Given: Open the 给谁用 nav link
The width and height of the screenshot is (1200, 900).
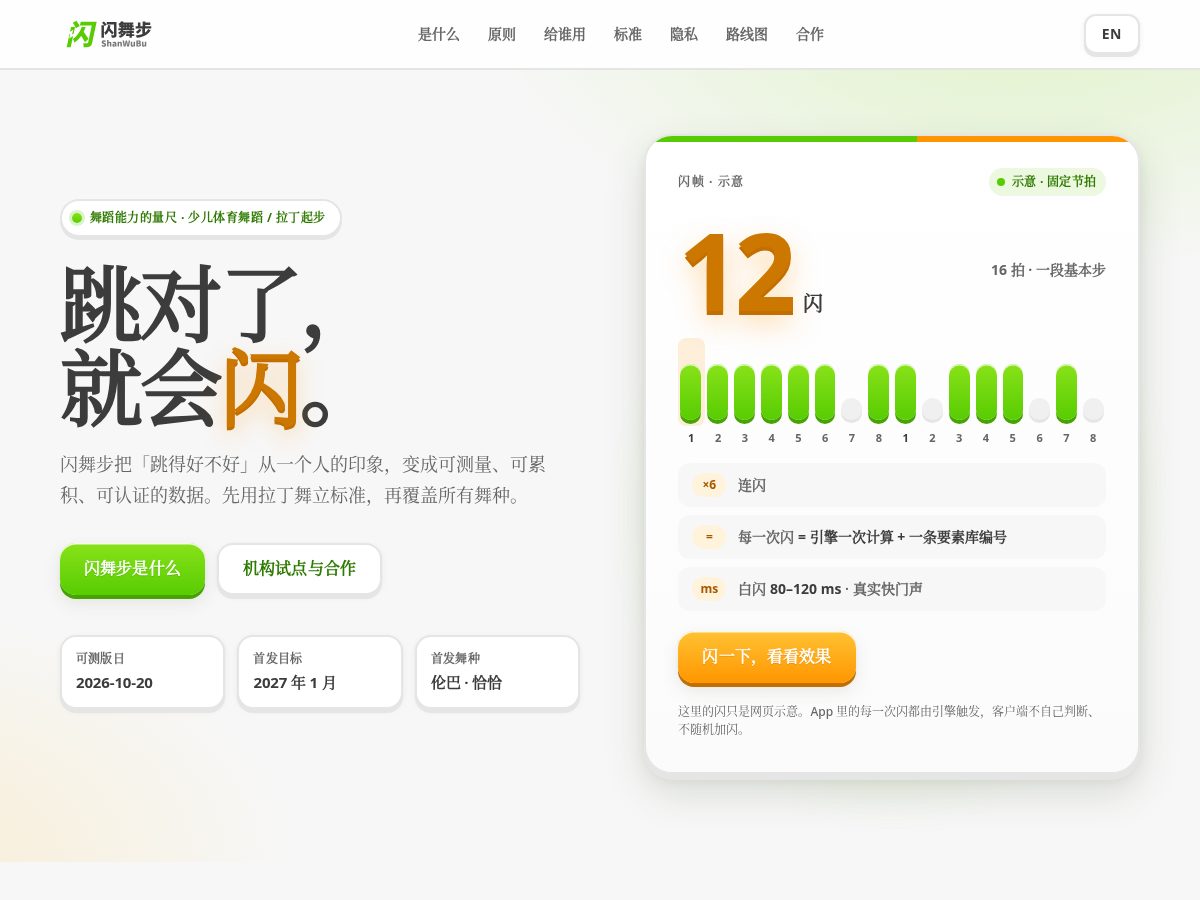Looking at the screenshot, I should point(564,34).
